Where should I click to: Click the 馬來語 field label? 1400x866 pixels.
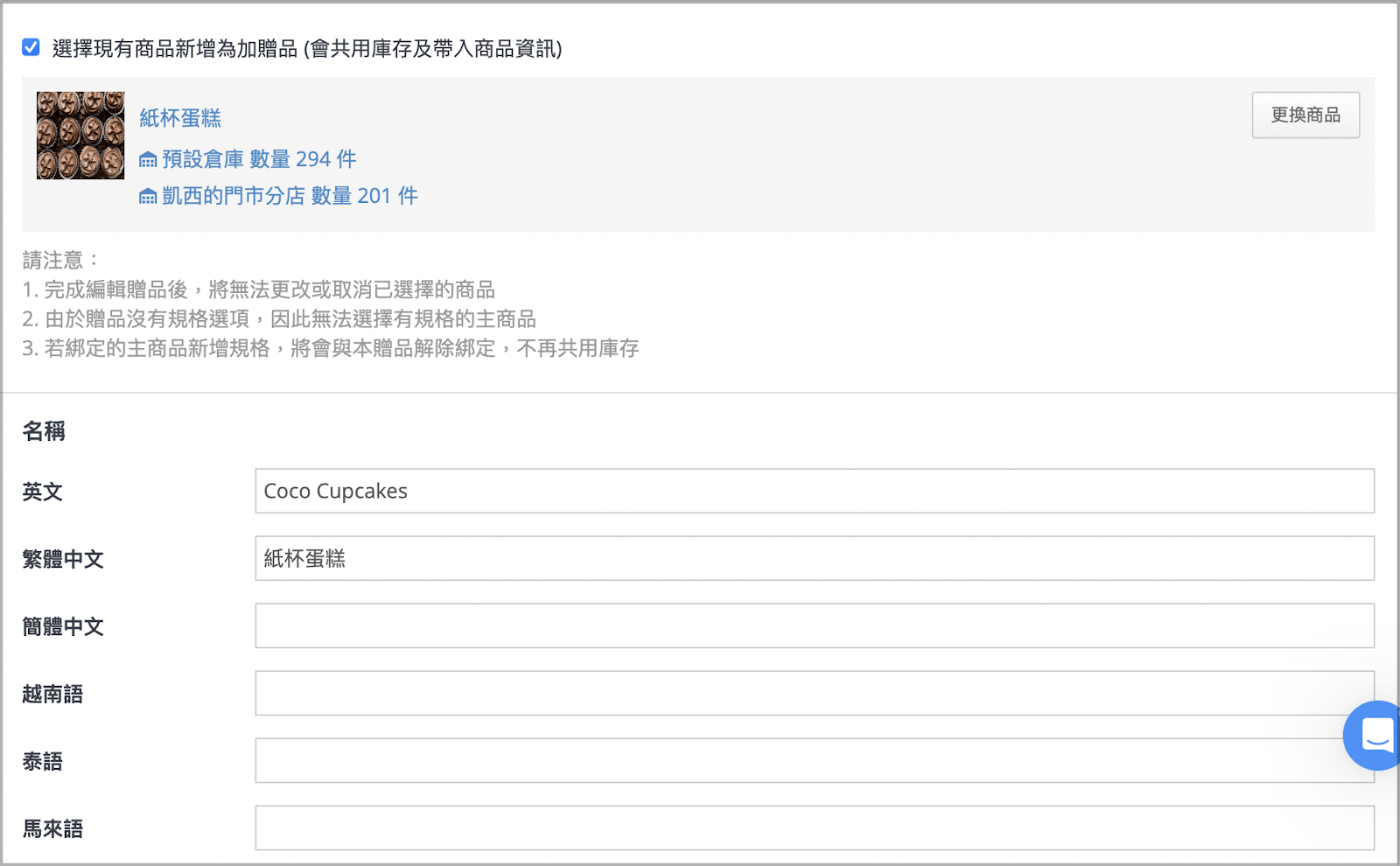tap(52, 828)
